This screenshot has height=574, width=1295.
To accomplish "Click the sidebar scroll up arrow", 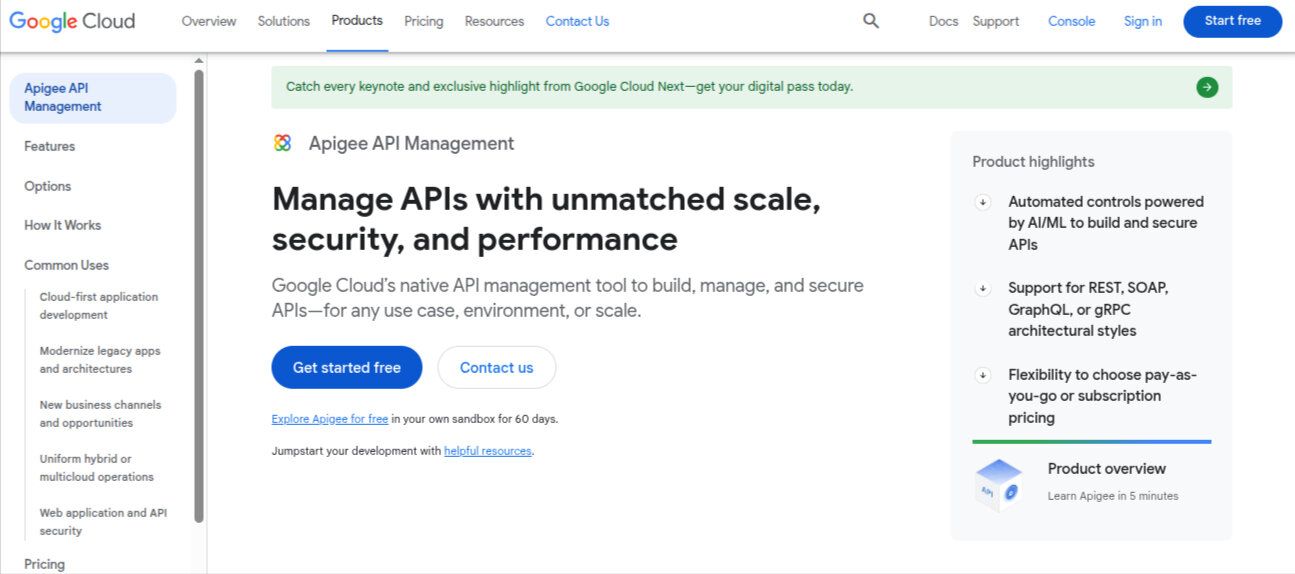I will click(199, 61).
